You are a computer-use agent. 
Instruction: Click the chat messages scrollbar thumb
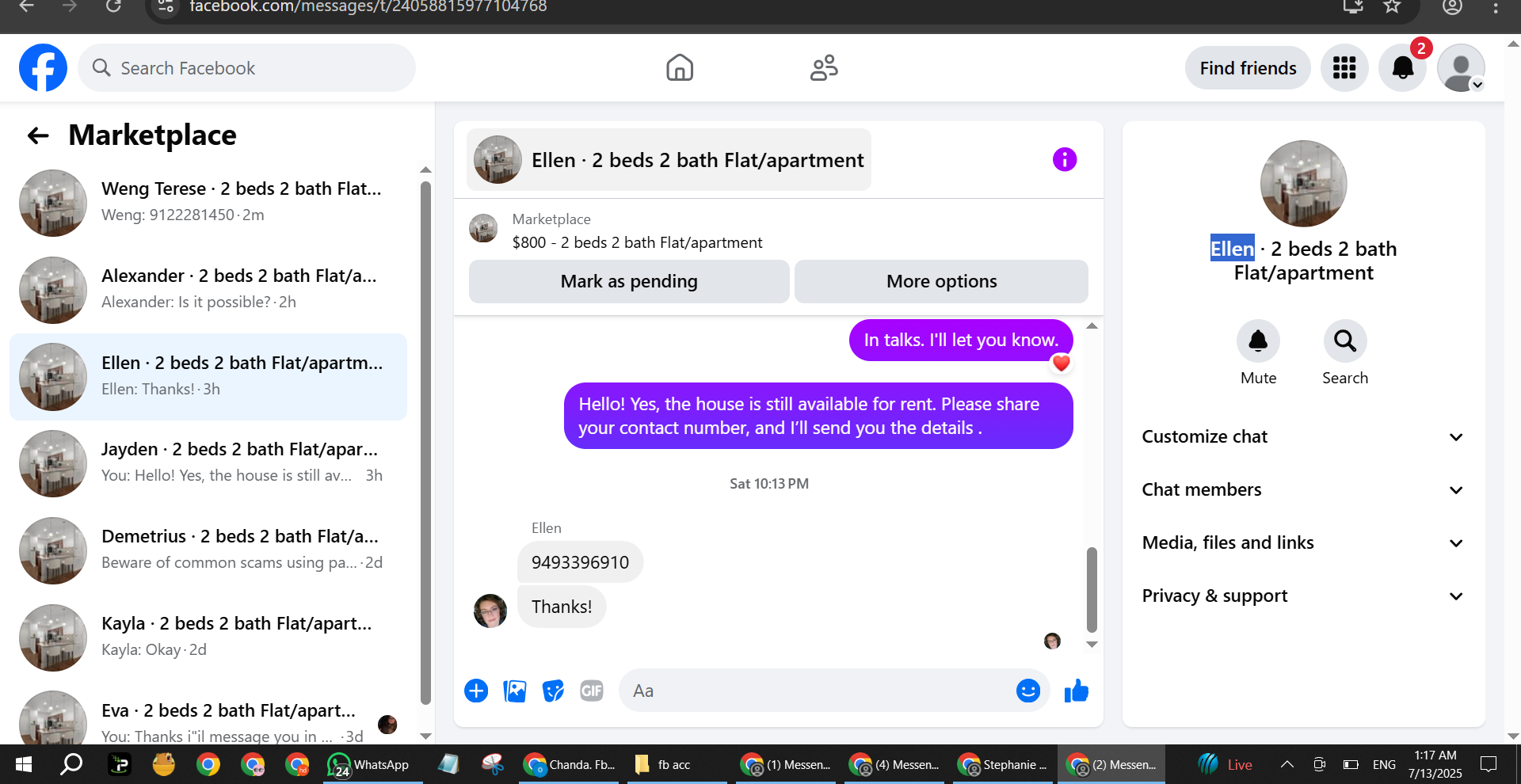coord(1092,589)
